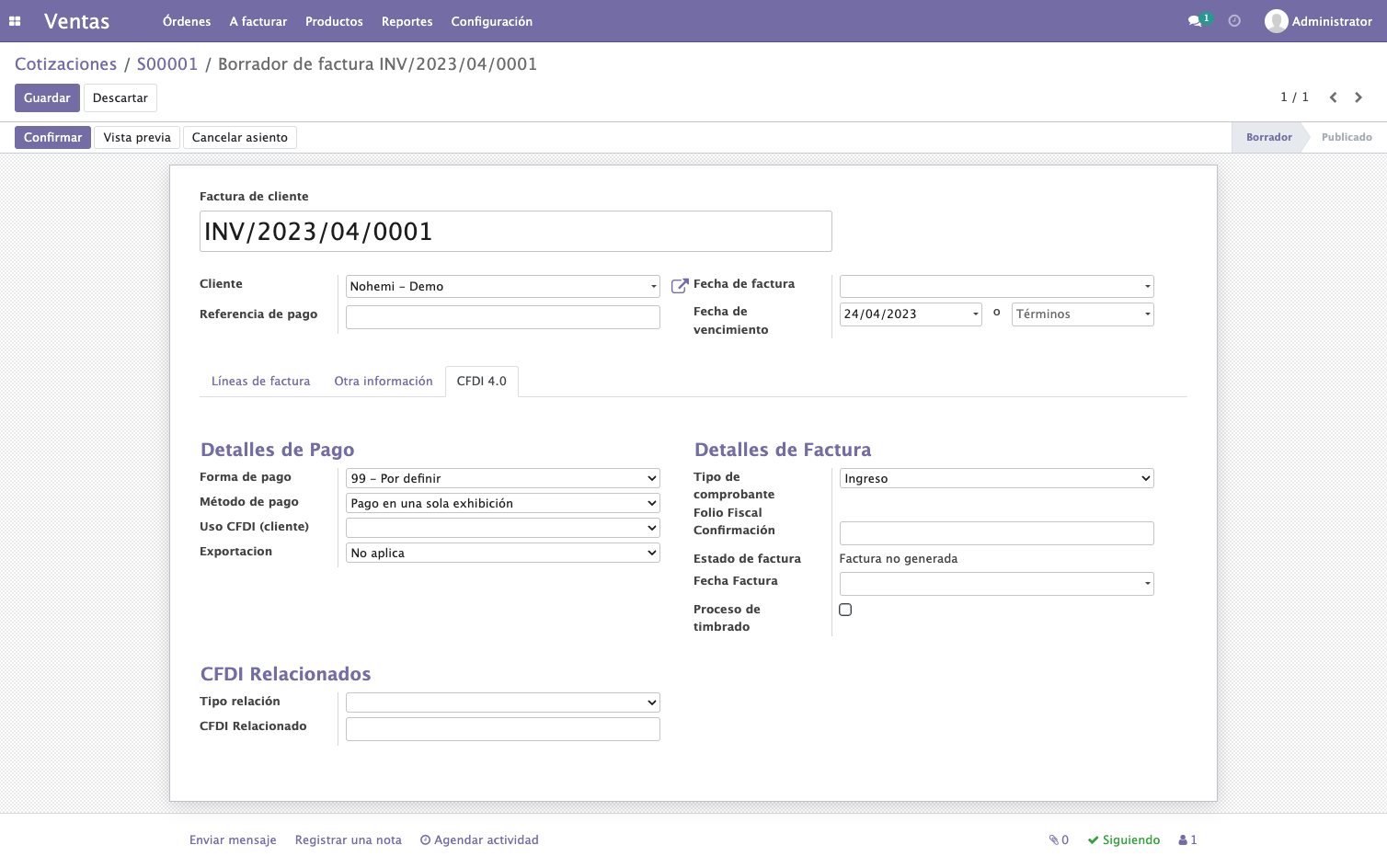1387x868 pixels.
Task: Open the Fecha de vencimiento date field
Action: point(911,314)
